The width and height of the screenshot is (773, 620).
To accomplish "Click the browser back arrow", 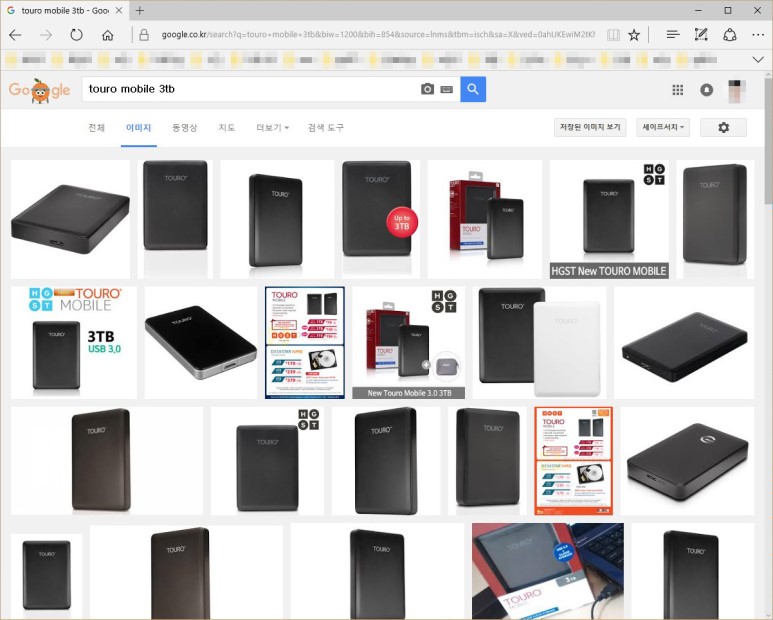I will click(15, 35).
